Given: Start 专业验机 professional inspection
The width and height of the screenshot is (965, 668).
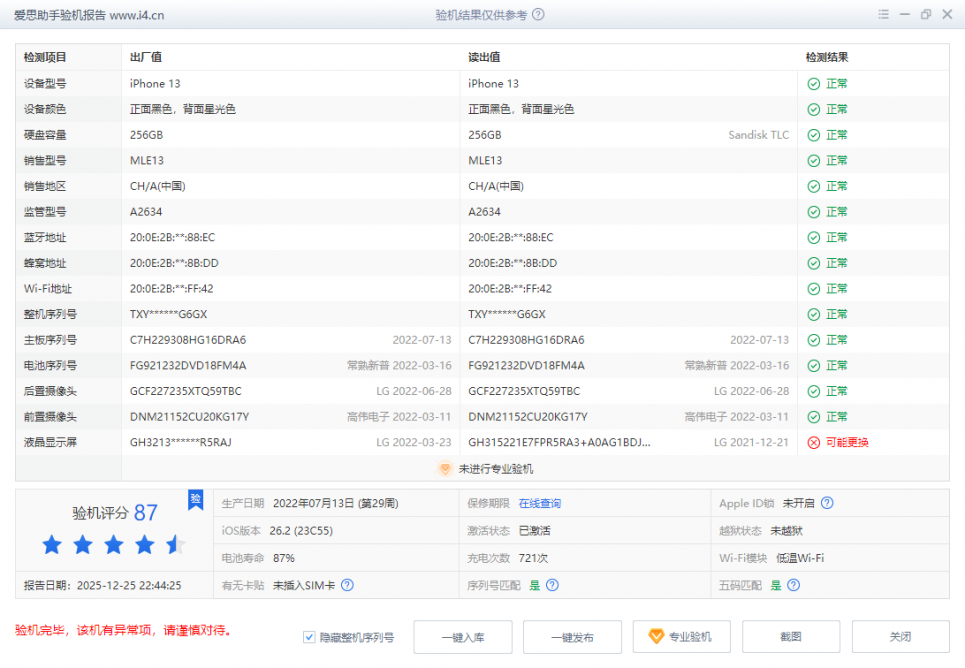Looking at the screenshot, I should coord(681,637).
